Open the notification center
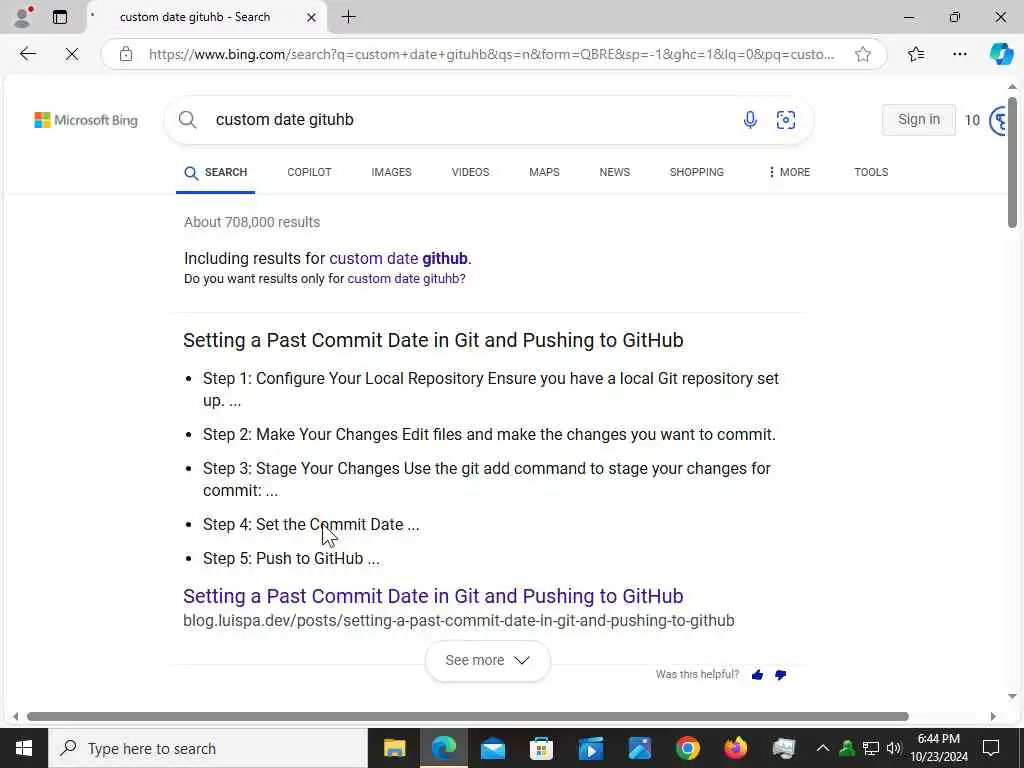1024x768 pixels. coord(991,748)
